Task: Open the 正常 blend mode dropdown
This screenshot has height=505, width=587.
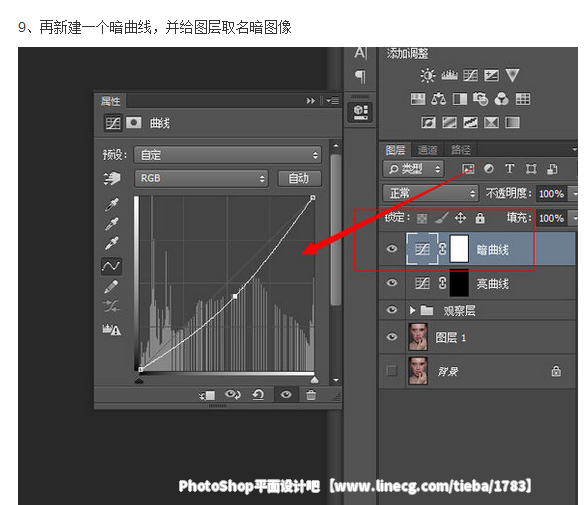Action: pos(431,194)
